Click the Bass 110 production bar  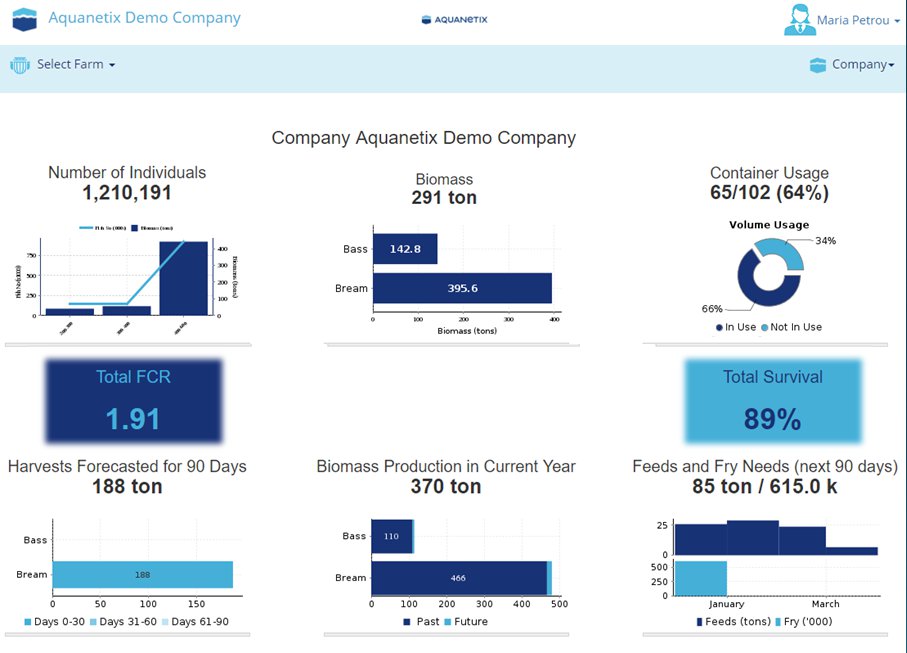click(392, 536)
